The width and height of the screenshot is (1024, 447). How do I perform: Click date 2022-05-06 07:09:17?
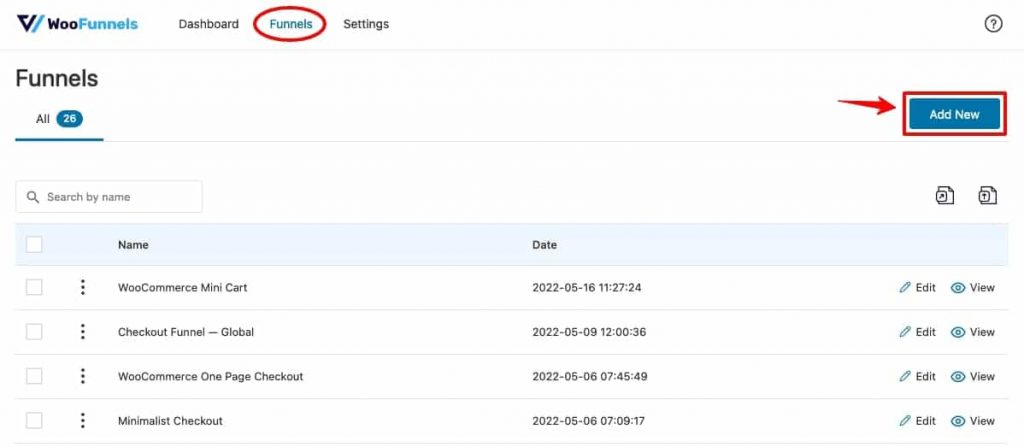coord(588,421)
